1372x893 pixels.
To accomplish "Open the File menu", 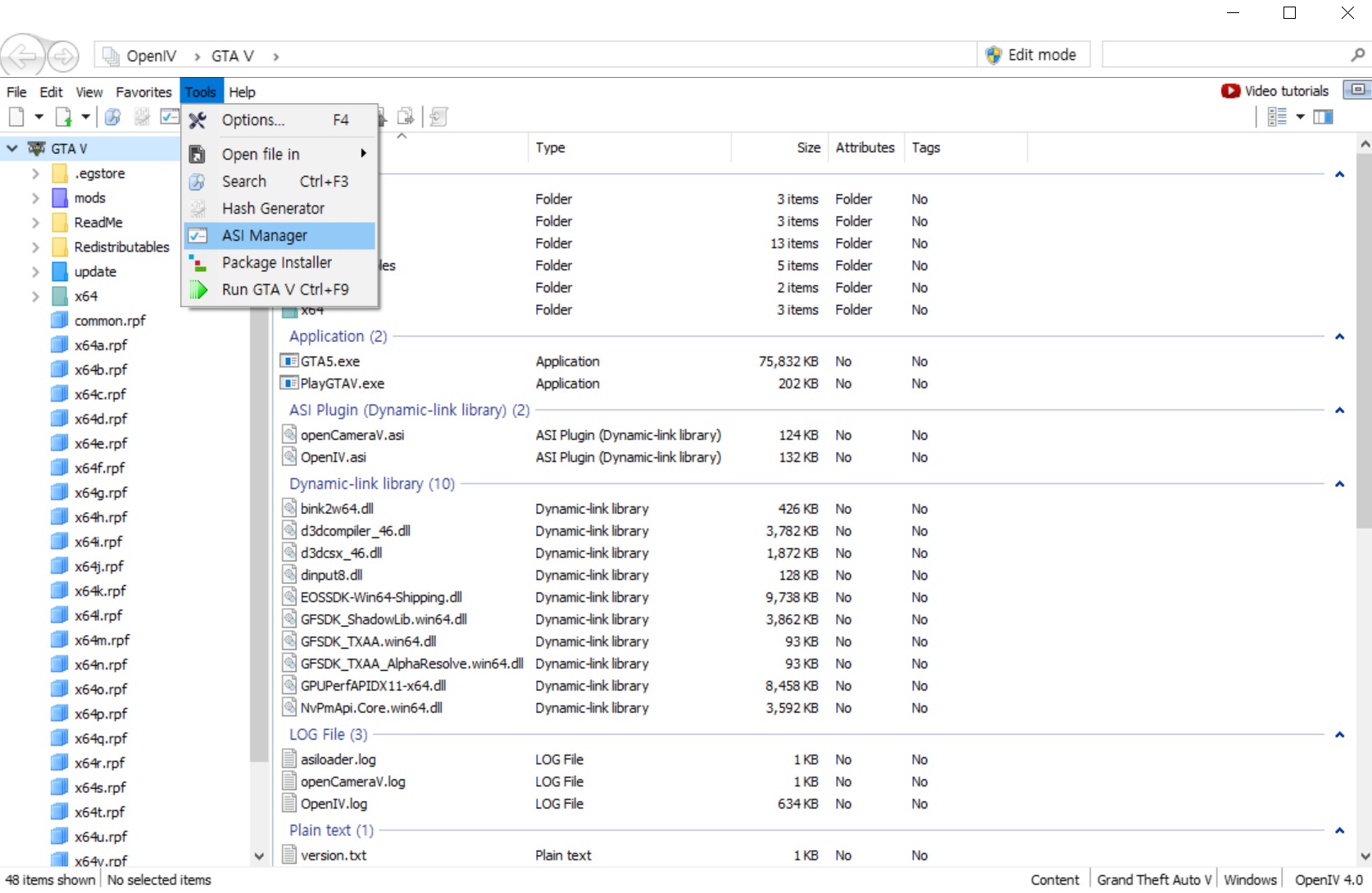I will (16, 92).
